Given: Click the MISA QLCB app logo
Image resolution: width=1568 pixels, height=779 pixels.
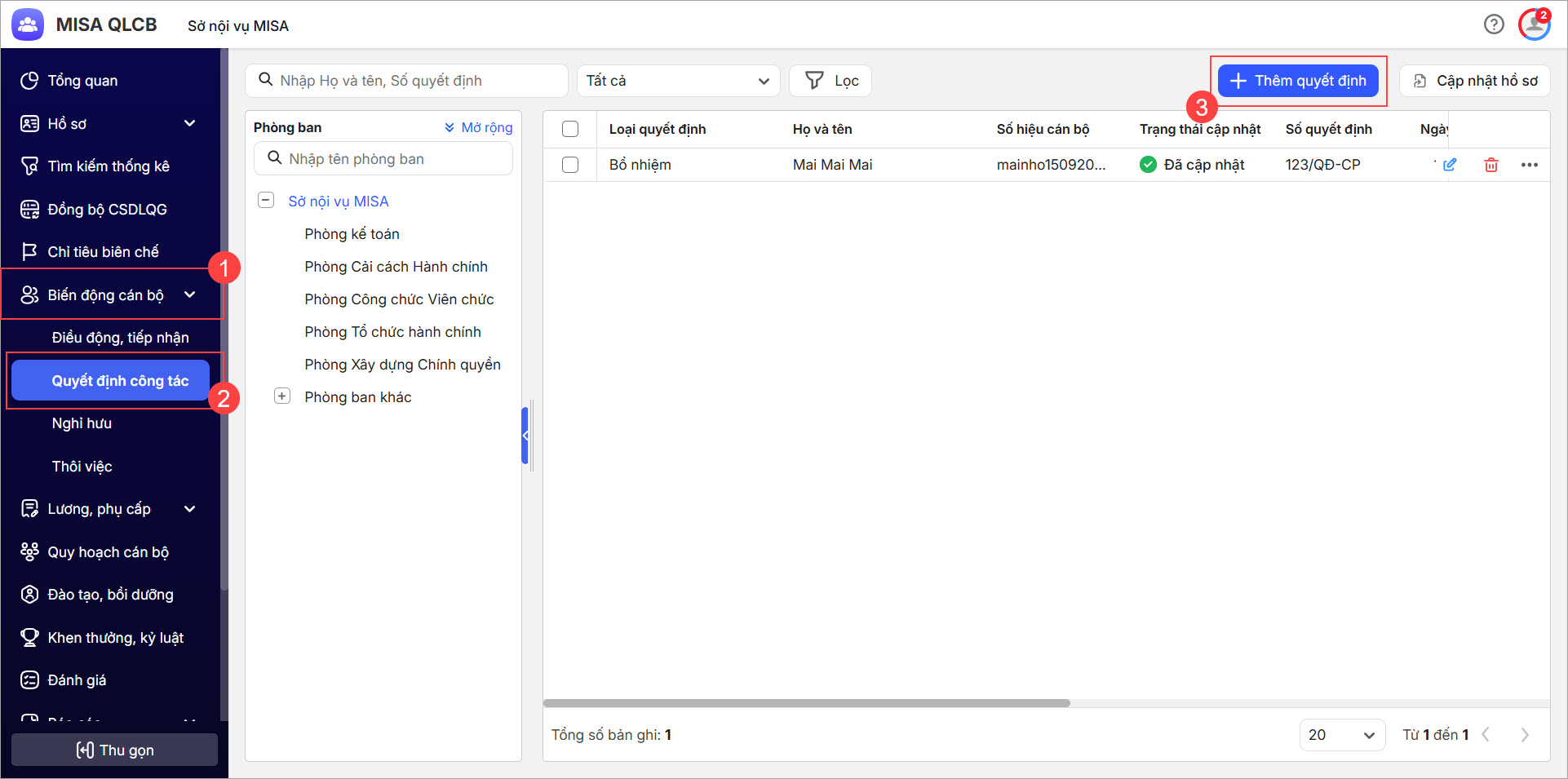Looking at the screenshot, I should coord(28,24).
